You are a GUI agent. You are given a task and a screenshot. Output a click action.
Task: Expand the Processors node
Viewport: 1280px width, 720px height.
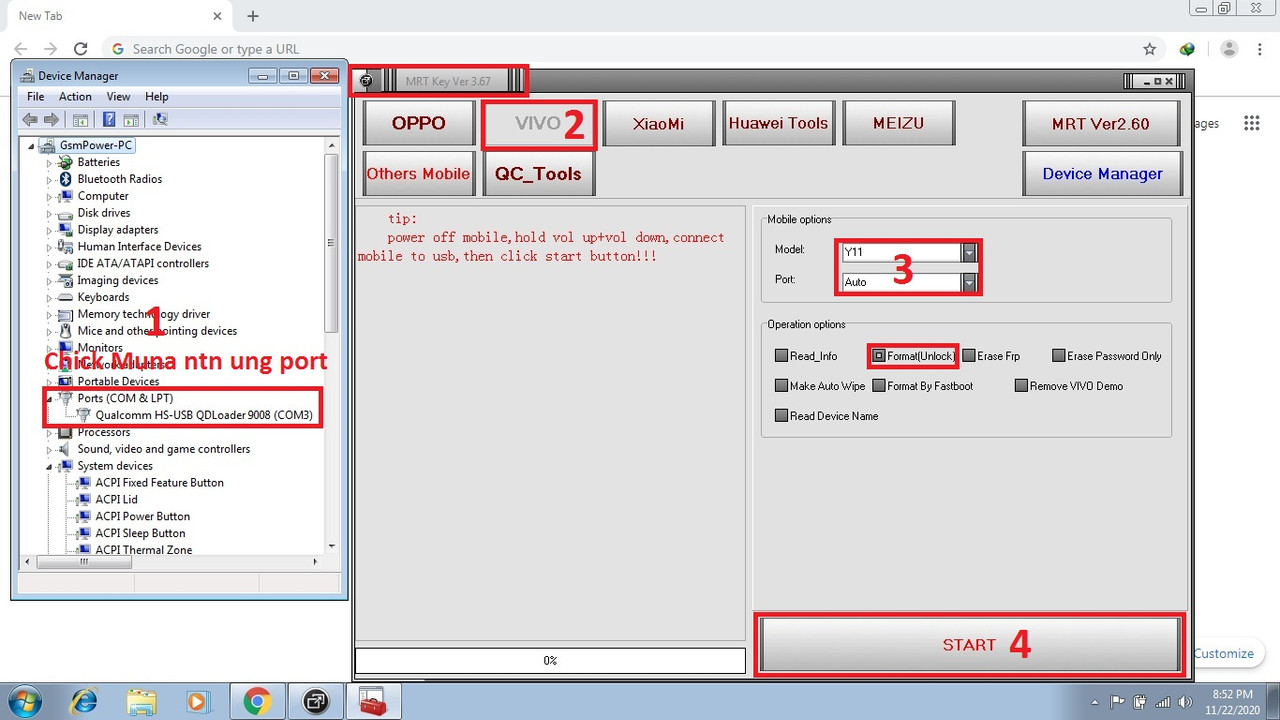49,433
